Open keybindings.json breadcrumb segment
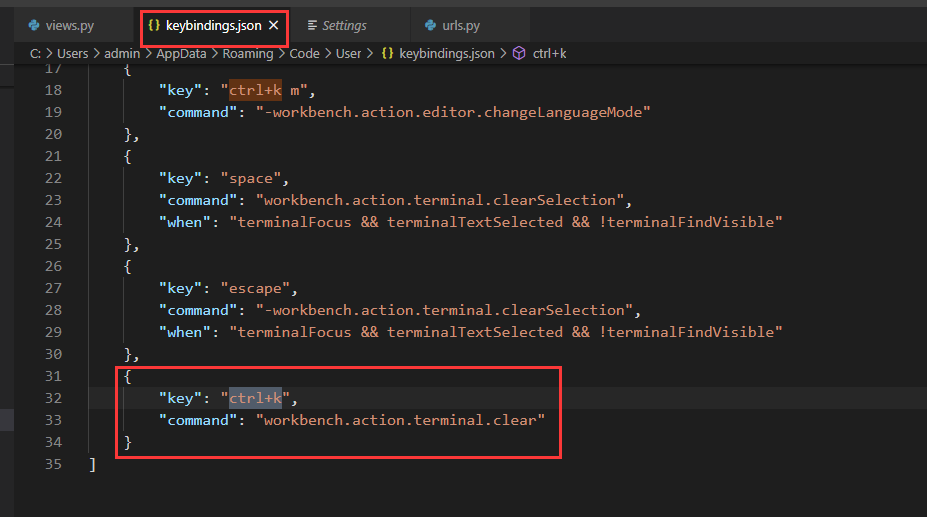This screenshot has height=517, width=927. (447, 53)
